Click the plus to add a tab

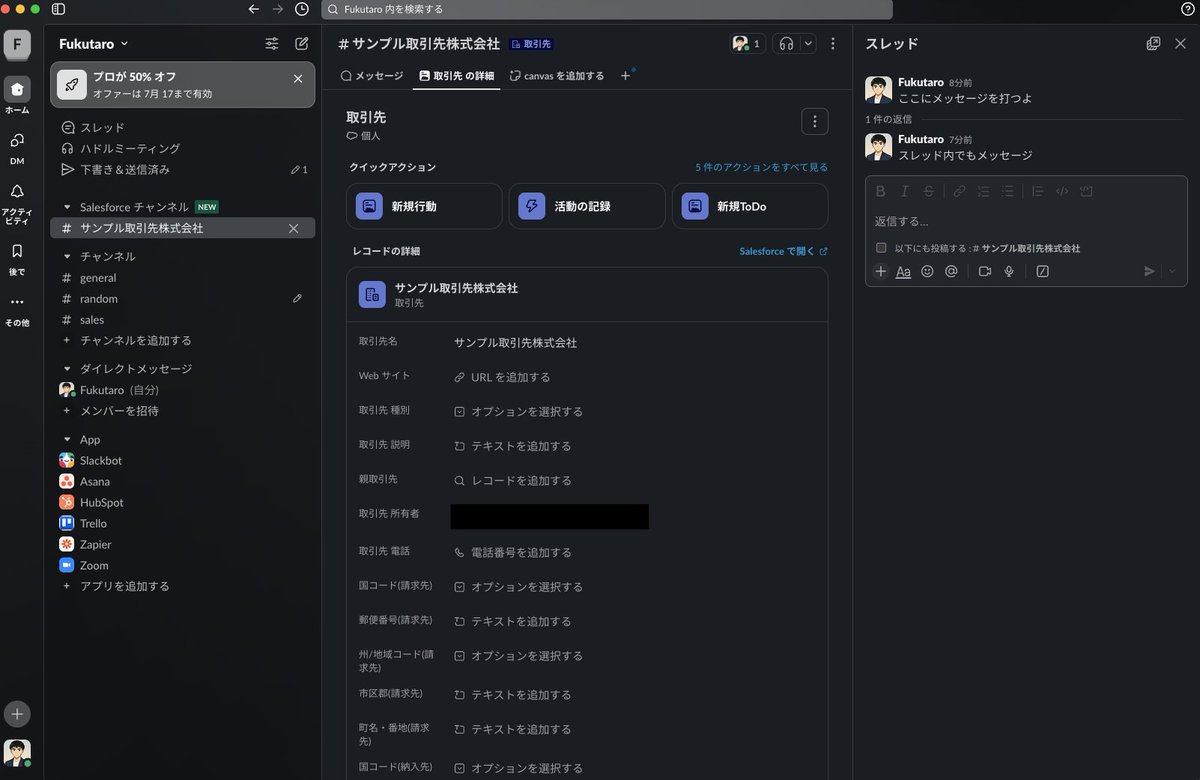[x=626, y=76]
